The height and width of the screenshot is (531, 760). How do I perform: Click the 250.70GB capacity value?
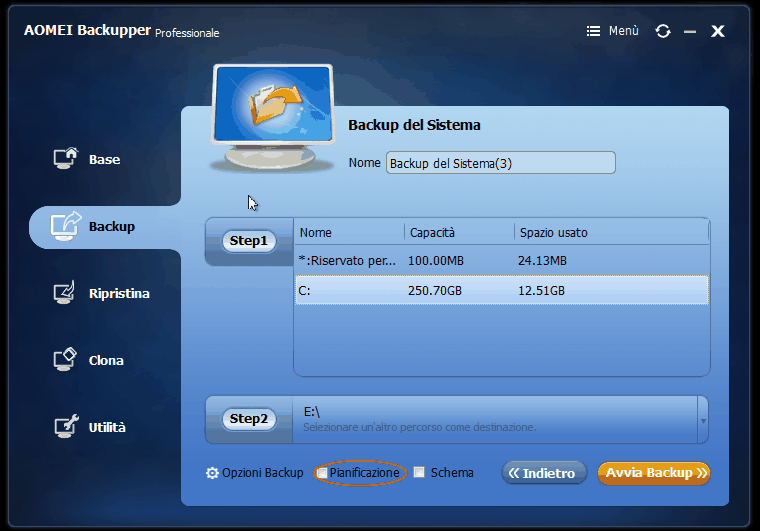[x=435, y=291]
